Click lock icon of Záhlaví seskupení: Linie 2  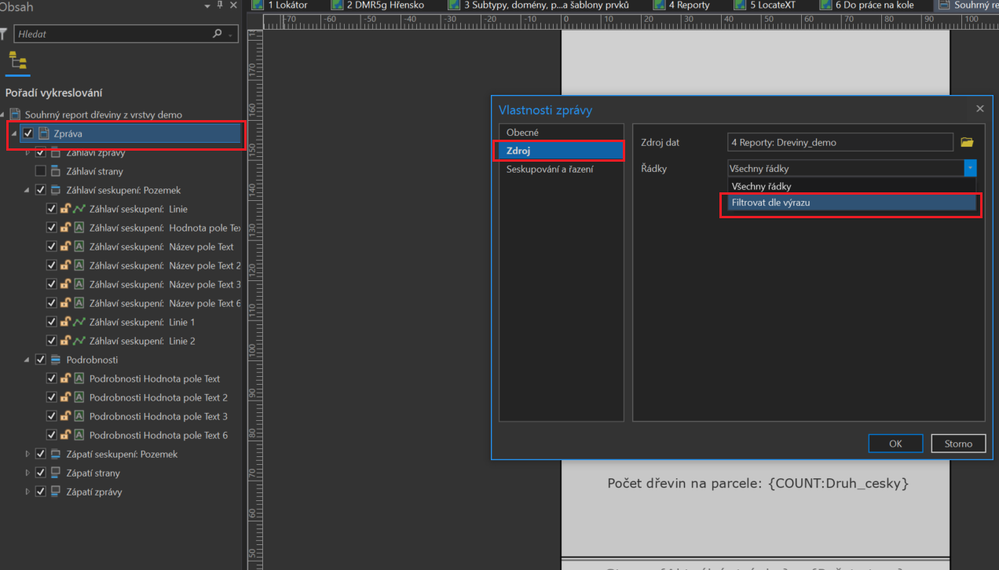coord(65,341)
